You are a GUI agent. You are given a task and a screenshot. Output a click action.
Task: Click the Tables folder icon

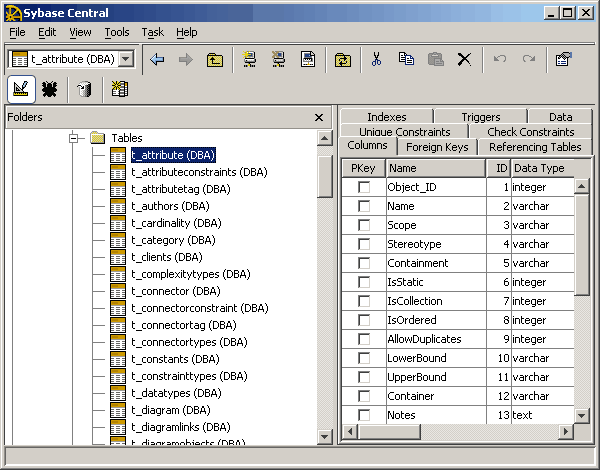pos(98,138)
